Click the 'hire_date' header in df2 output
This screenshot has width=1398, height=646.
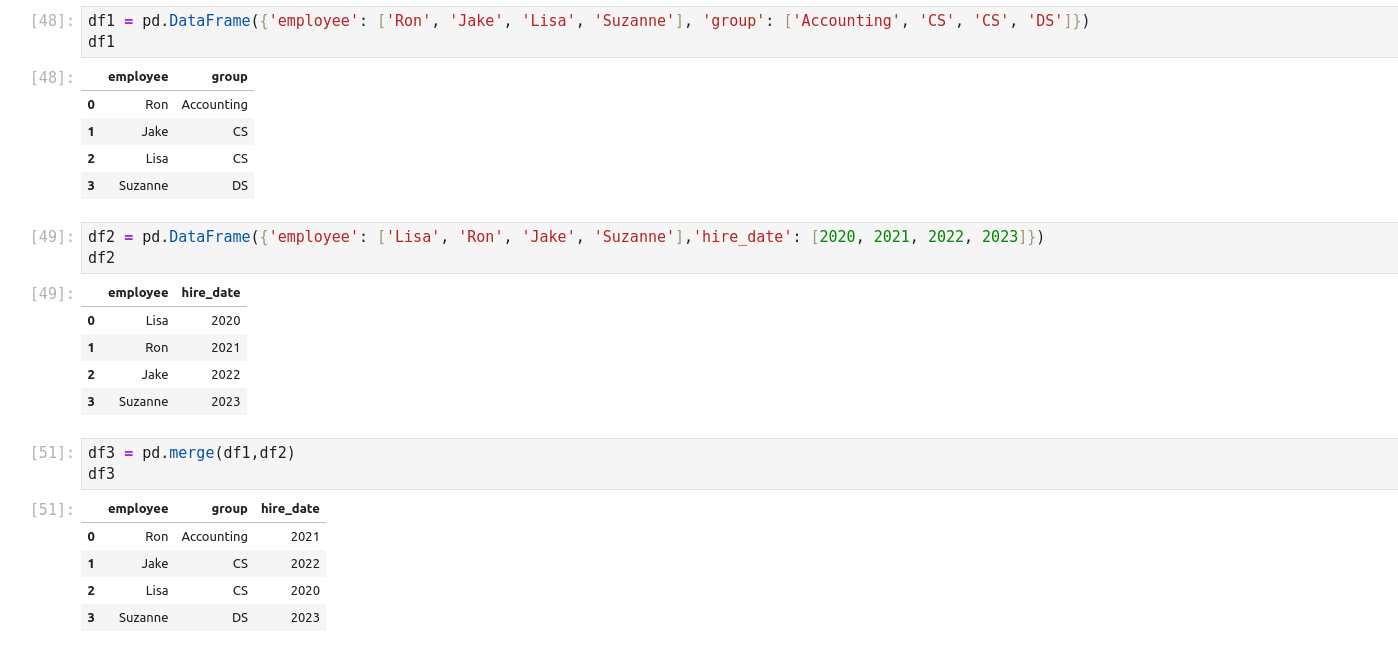(211, 293)
